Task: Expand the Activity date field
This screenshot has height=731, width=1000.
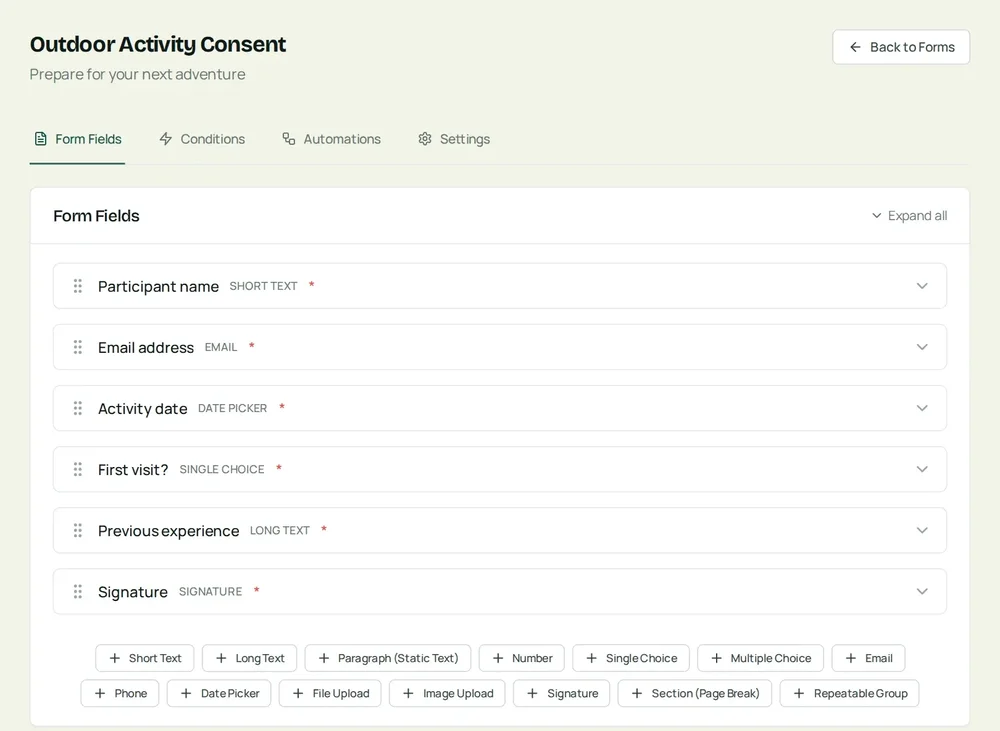Action: pyautogui.click(x=922, y=408)
